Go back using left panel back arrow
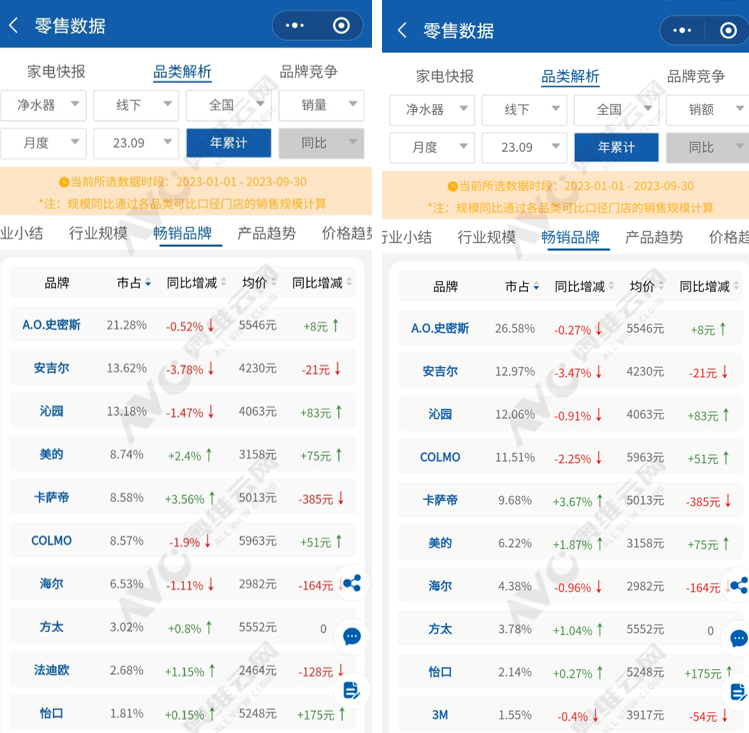Image resolution: width=749 pixels, height=733 pixels. pos(14,25)
